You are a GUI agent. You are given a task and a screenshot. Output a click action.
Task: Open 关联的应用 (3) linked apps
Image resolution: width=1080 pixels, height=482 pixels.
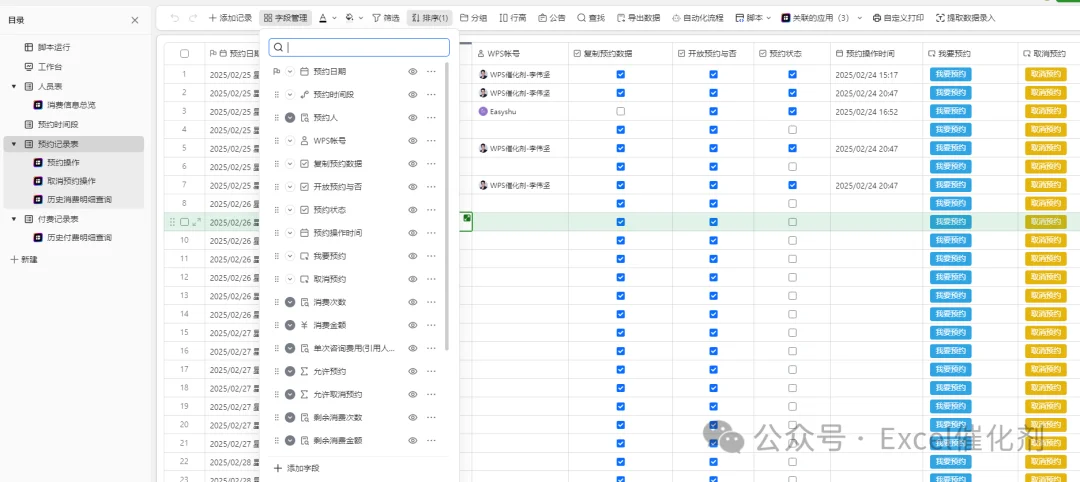pos(815,18)
